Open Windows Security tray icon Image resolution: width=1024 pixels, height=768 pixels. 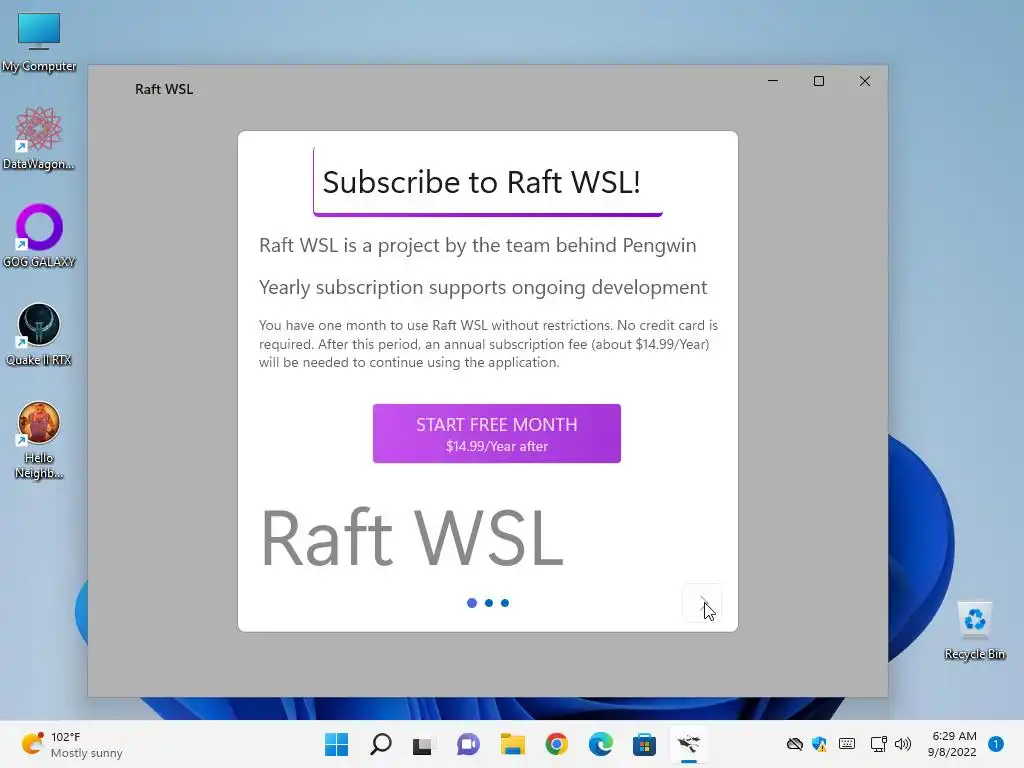(x=819, y=744)
